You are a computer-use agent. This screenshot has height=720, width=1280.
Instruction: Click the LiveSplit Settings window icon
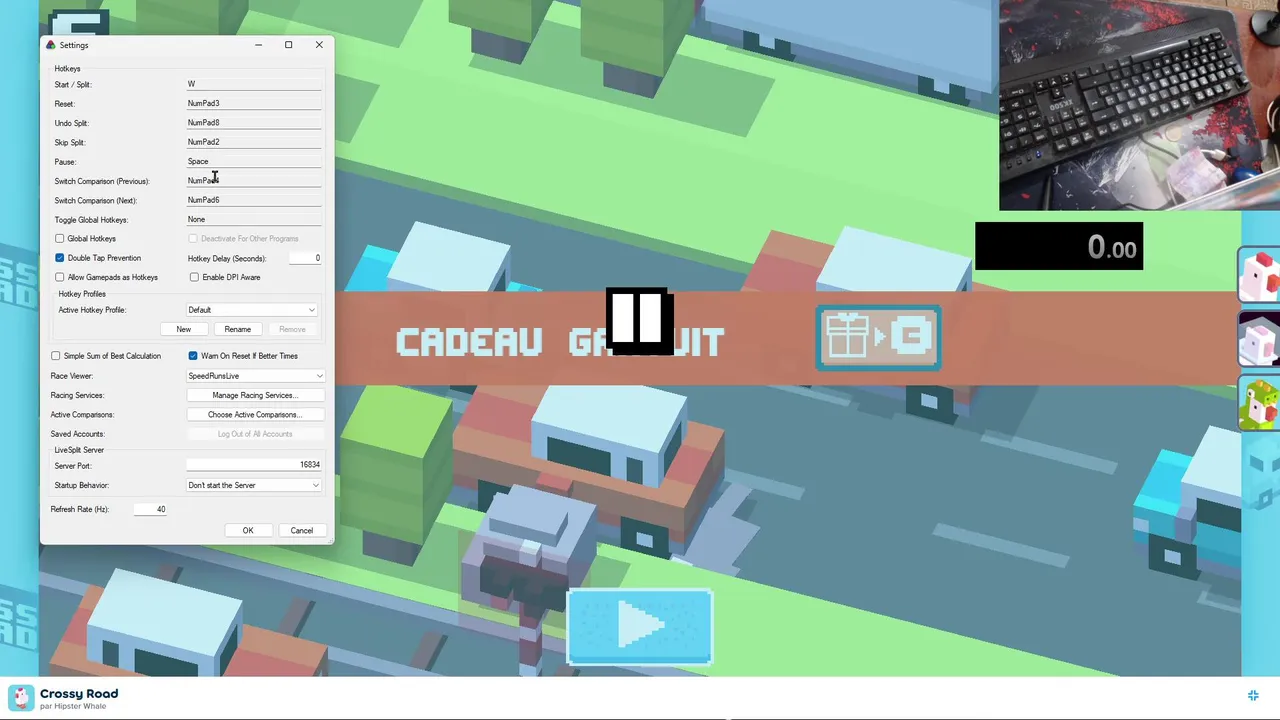pos(51,45)
